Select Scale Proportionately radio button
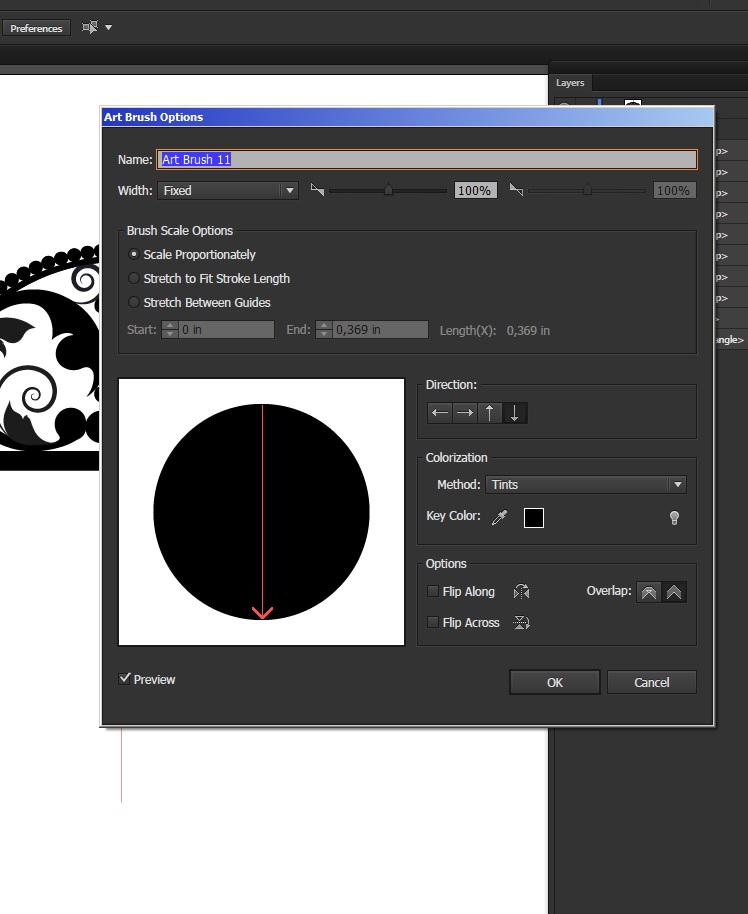Image resolution: width=748 pixels, height=914 pixels. [x=134, y=254]
